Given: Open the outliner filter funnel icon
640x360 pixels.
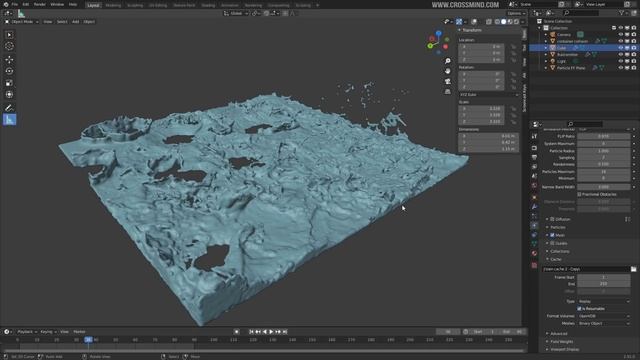Looking at the screenshot, I should point(622,13).
